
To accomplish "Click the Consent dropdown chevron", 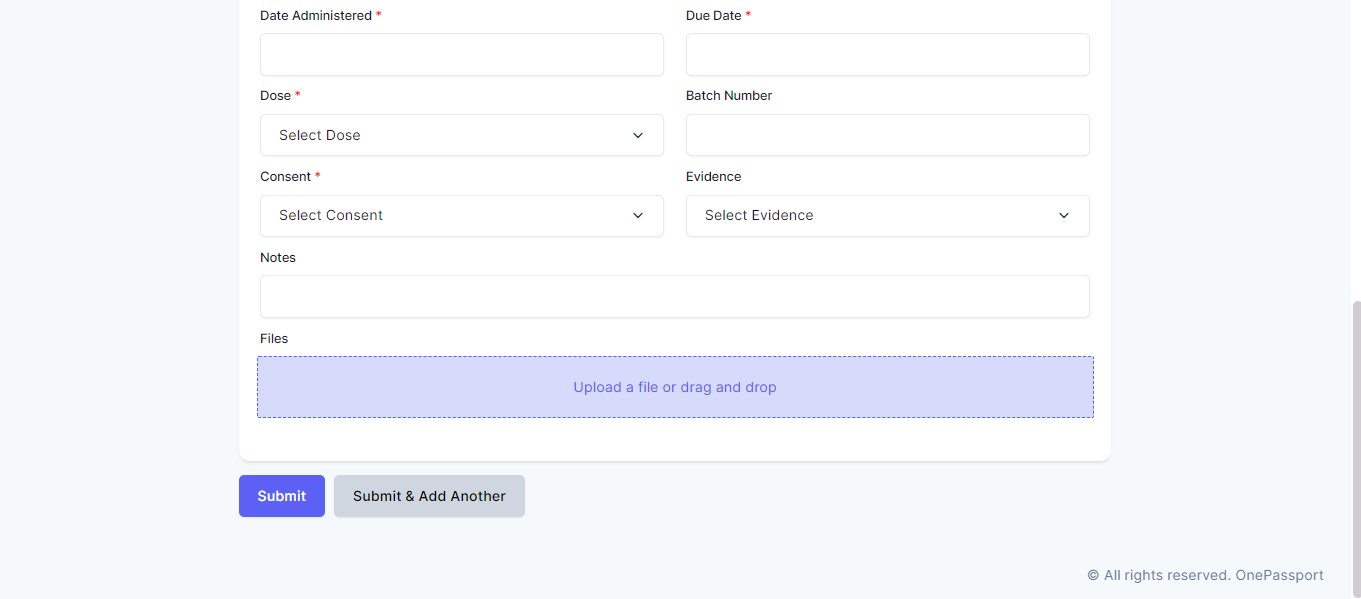I will coord(637,215).
